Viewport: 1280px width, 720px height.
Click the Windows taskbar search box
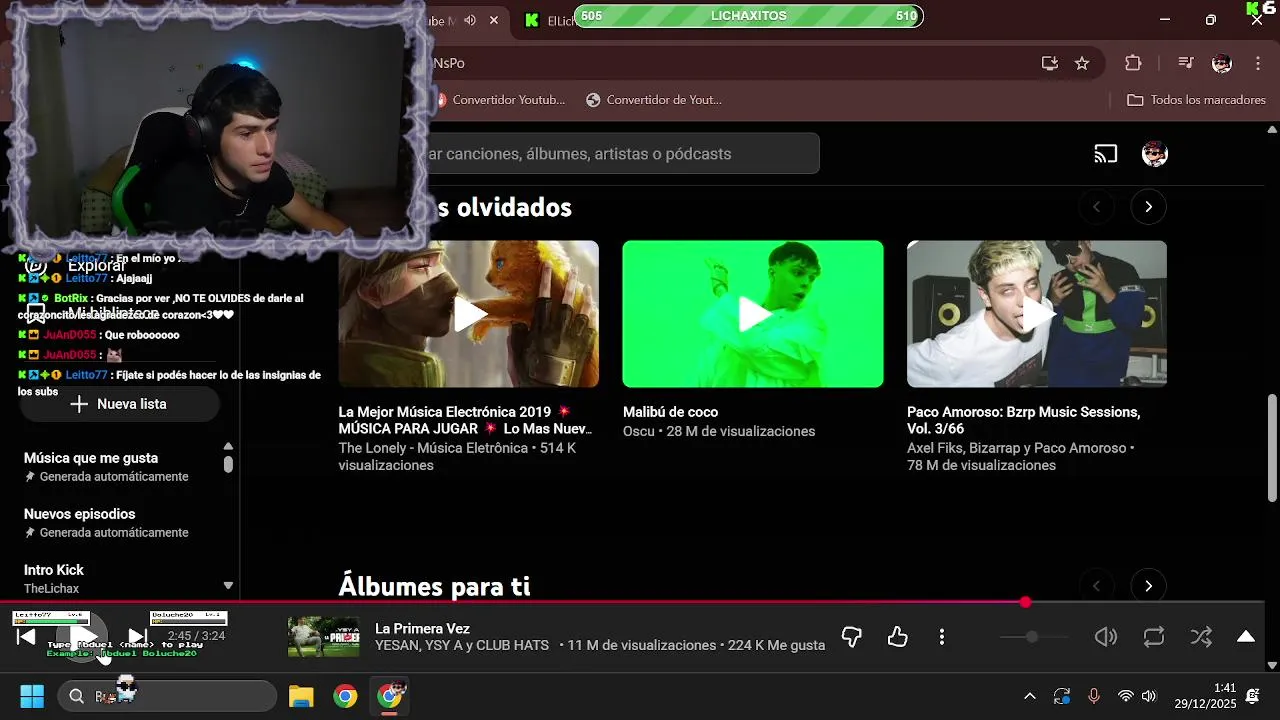click(x=167, y=696)
